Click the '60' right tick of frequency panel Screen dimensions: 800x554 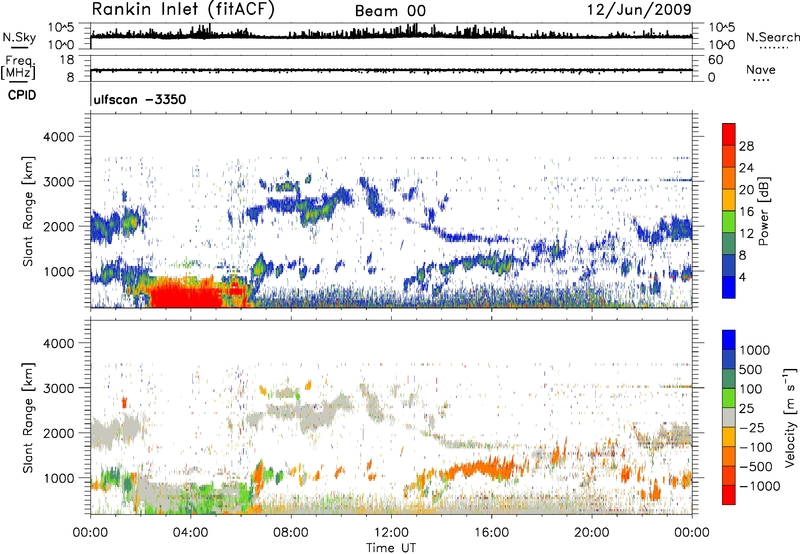(x=715, y=60)
